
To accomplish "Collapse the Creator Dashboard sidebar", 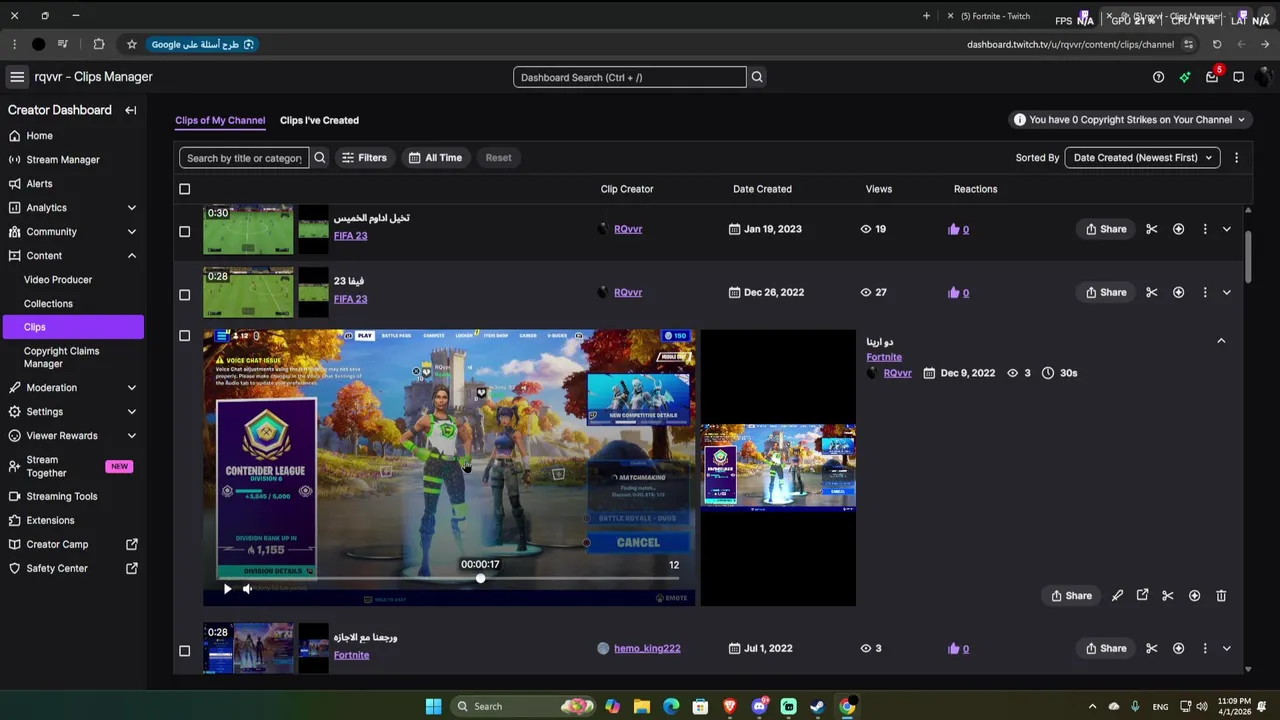I will [131, 110].
